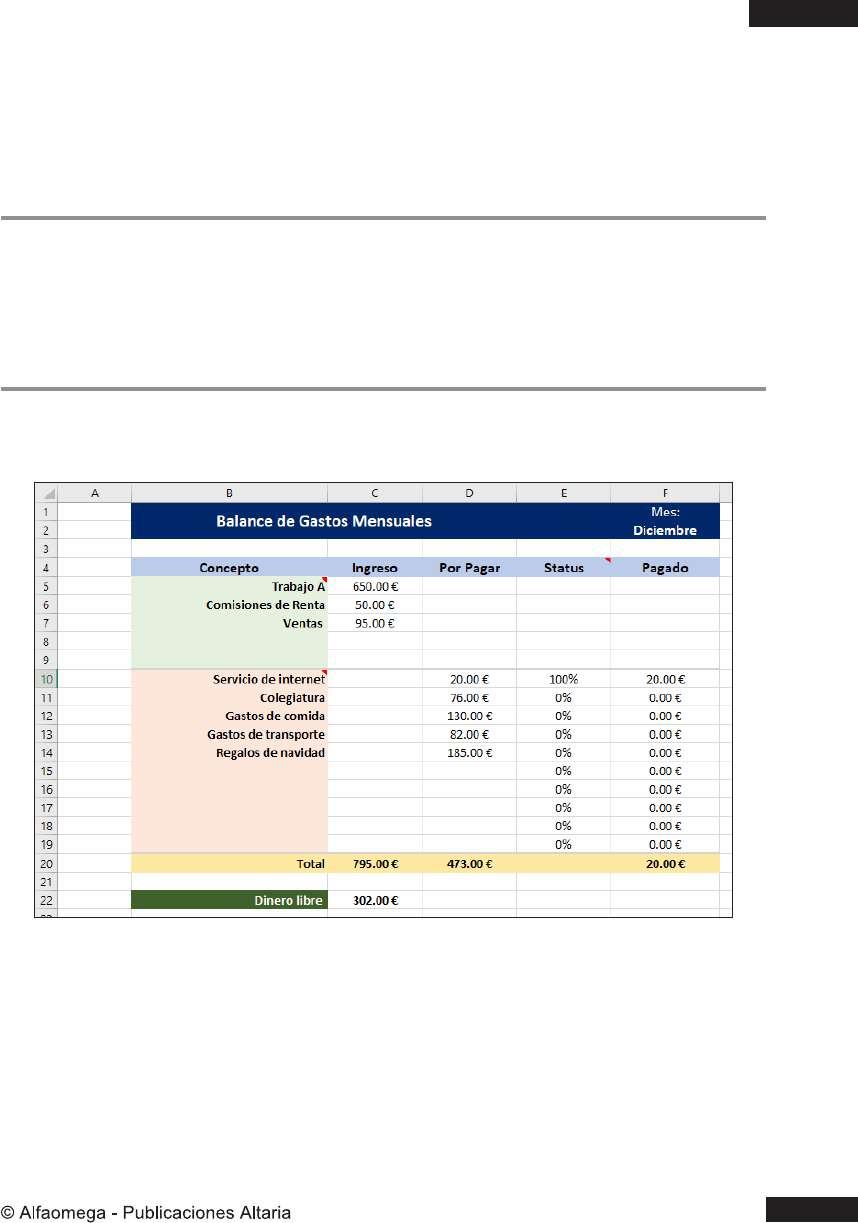Click the '0.00 €' cell in Gastos de comida row
Screen dimensions: 858x1223
tap(665, 715)
